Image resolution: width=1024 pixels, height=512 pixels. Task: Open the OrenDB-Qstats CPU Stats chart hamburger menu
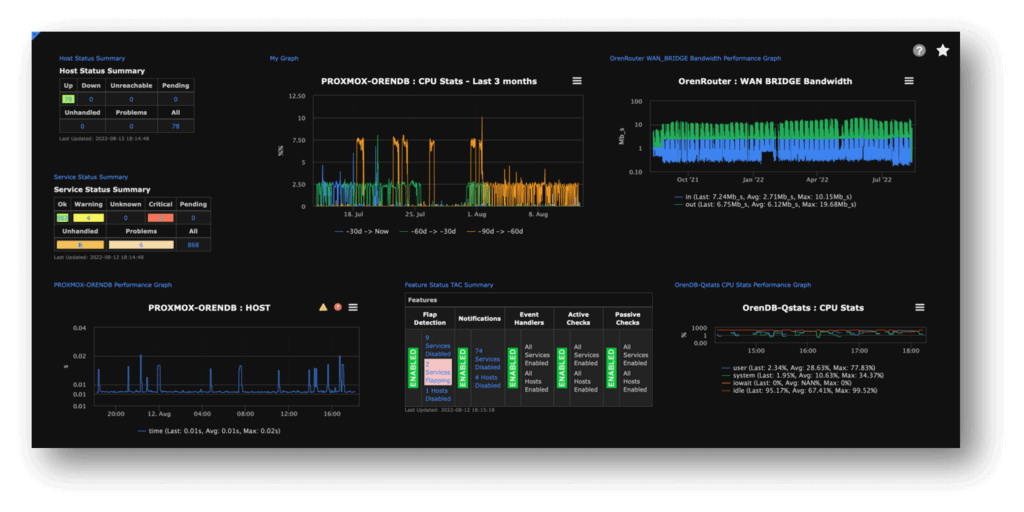pos(920,307)
